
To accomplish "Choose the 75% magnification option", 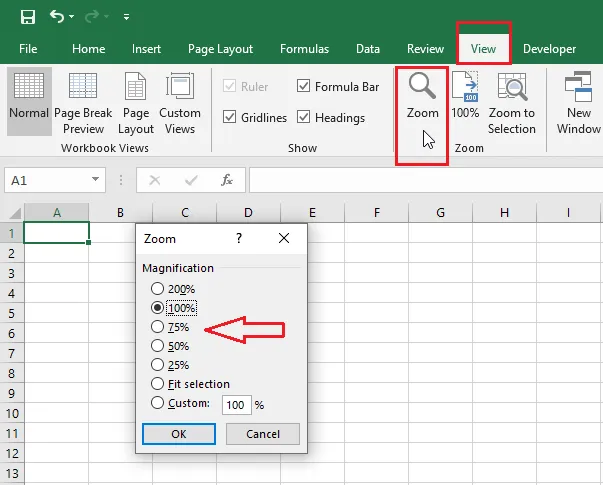I will click(x=157, y=327).
